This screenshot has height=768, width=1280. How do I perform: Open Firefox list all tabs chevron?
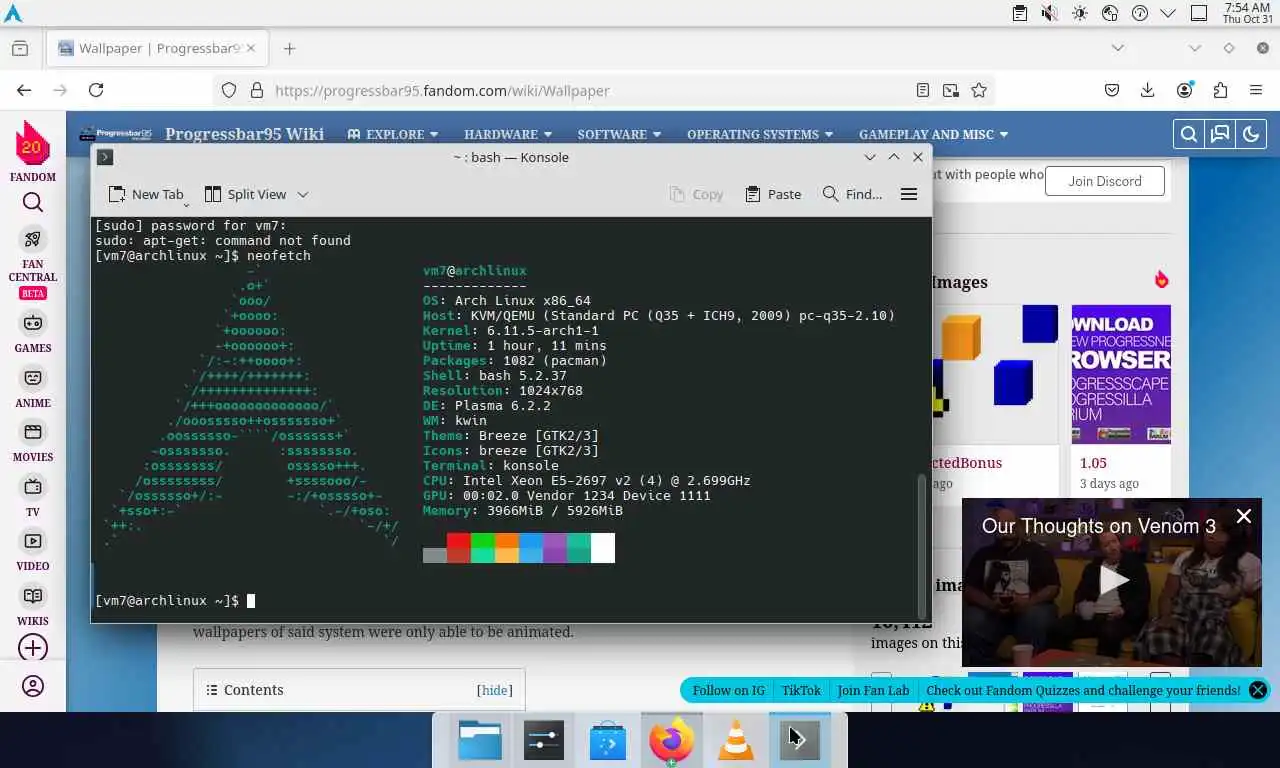point(1118,48)
